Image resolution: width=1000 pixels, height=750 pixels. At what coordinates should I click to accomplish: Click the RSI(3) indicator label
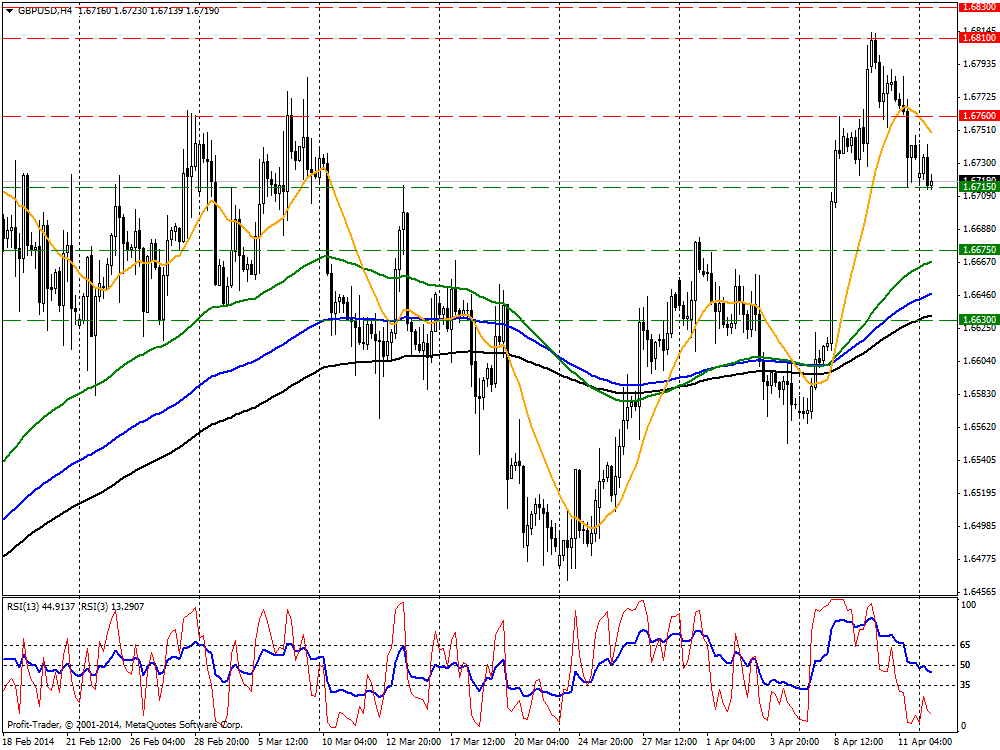111,606
